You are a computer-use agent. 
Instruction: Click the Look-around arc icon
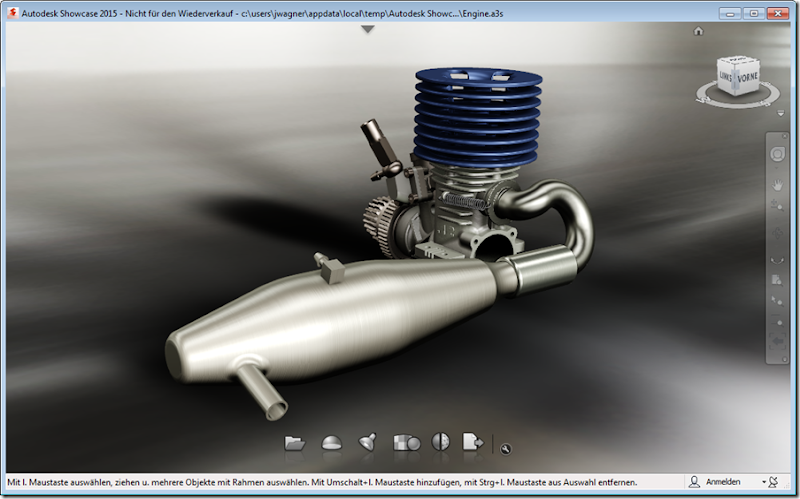coord(777,260)
